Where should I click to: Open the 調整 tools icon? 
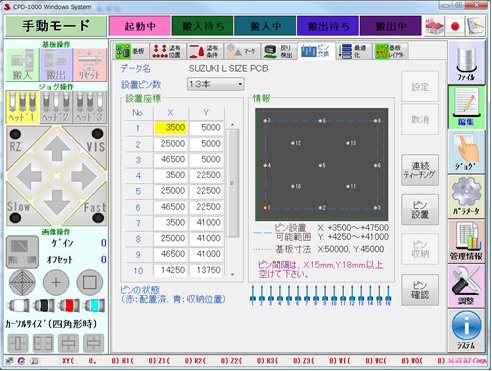pos(466,286)
